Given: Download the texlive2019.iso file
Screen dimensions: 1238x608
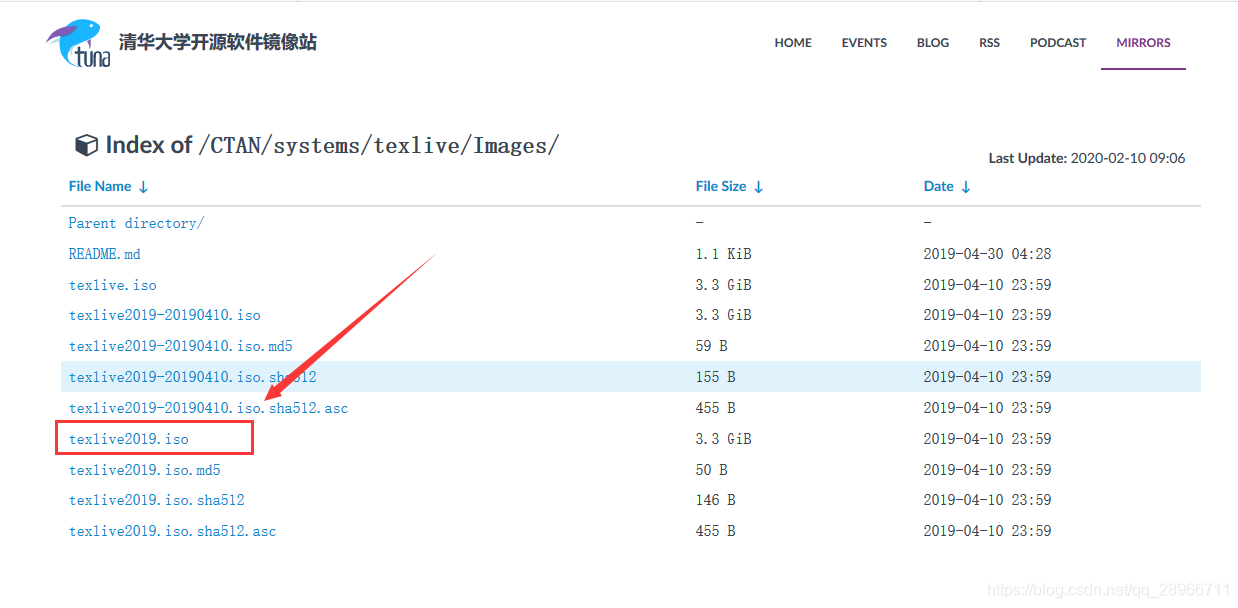Looking at the screenshot, I should [128, 439].
